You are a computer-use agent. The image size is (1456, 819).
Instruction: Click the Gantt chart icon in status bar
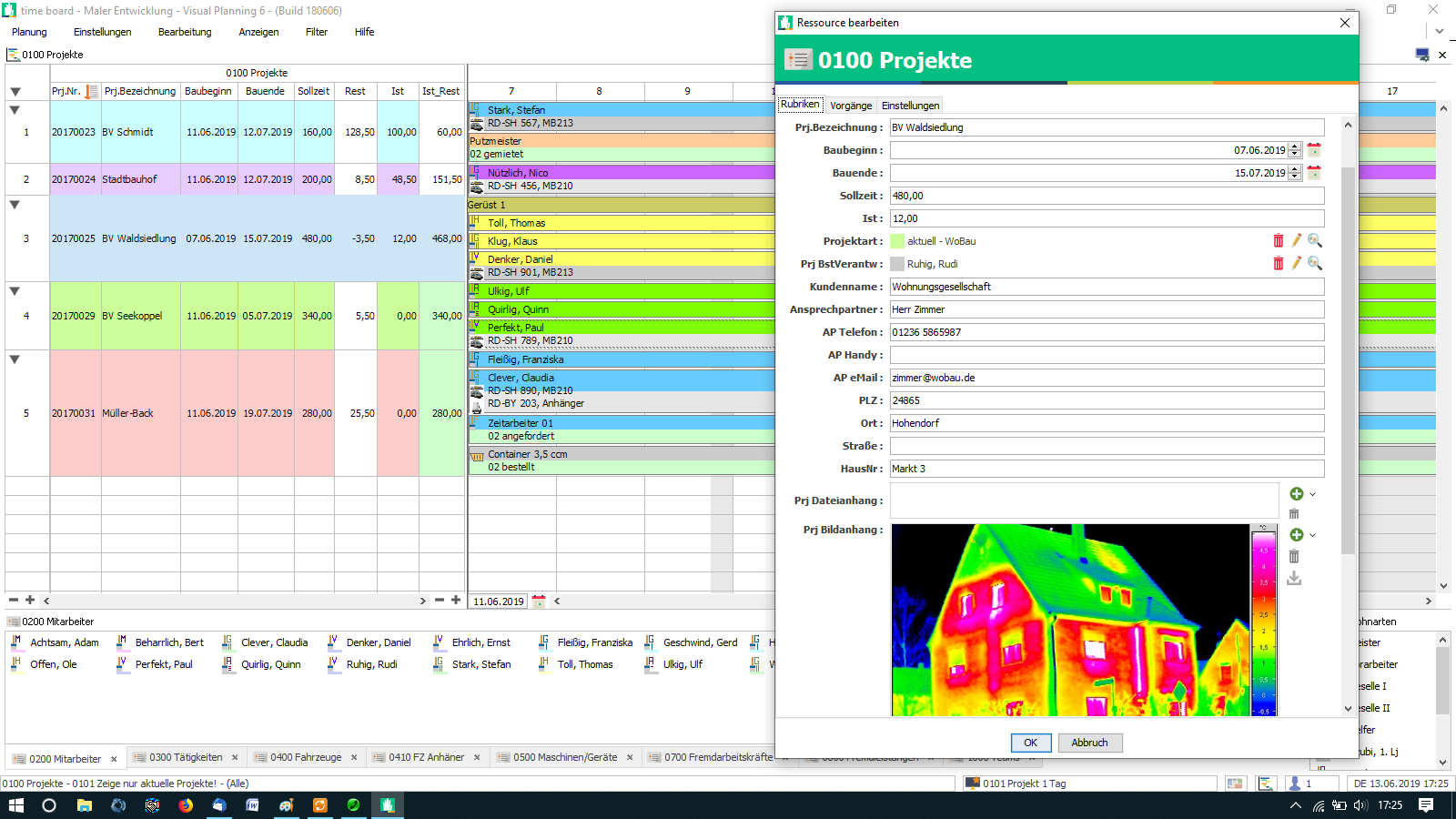[1266, 784]
